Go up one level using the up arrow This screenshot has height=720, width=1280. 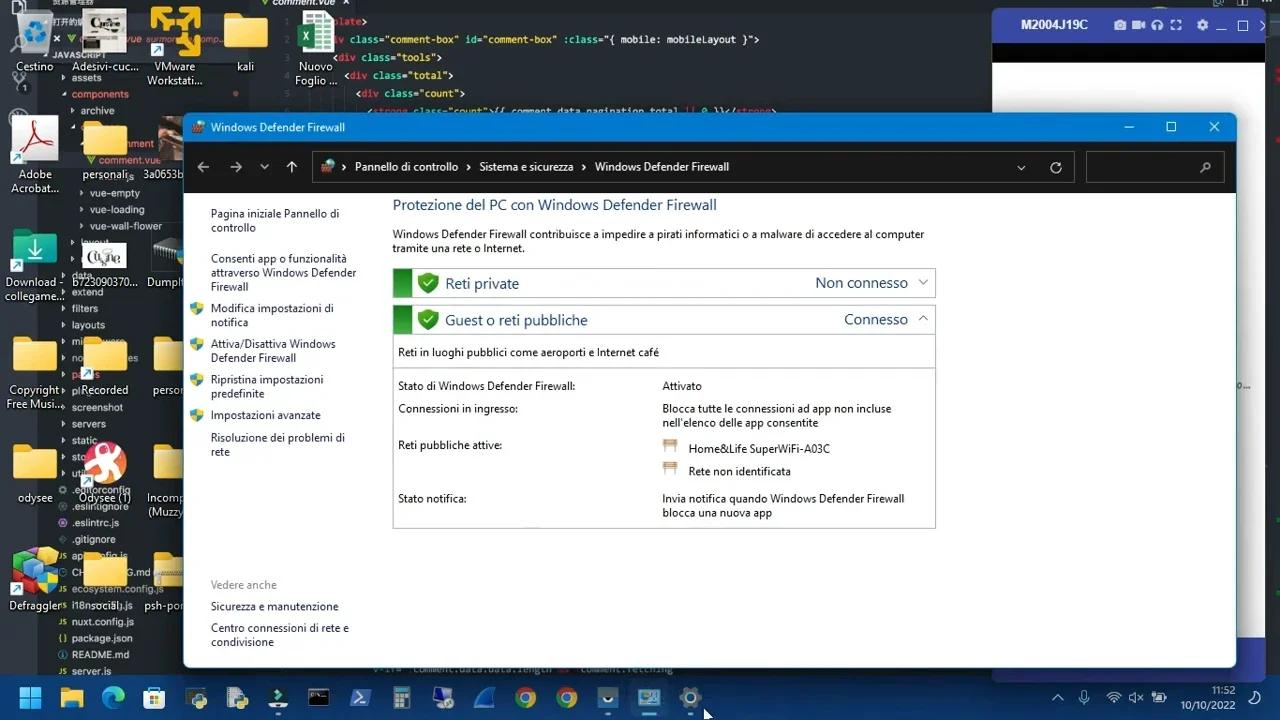pyautogui.click(x=291, y=166)
